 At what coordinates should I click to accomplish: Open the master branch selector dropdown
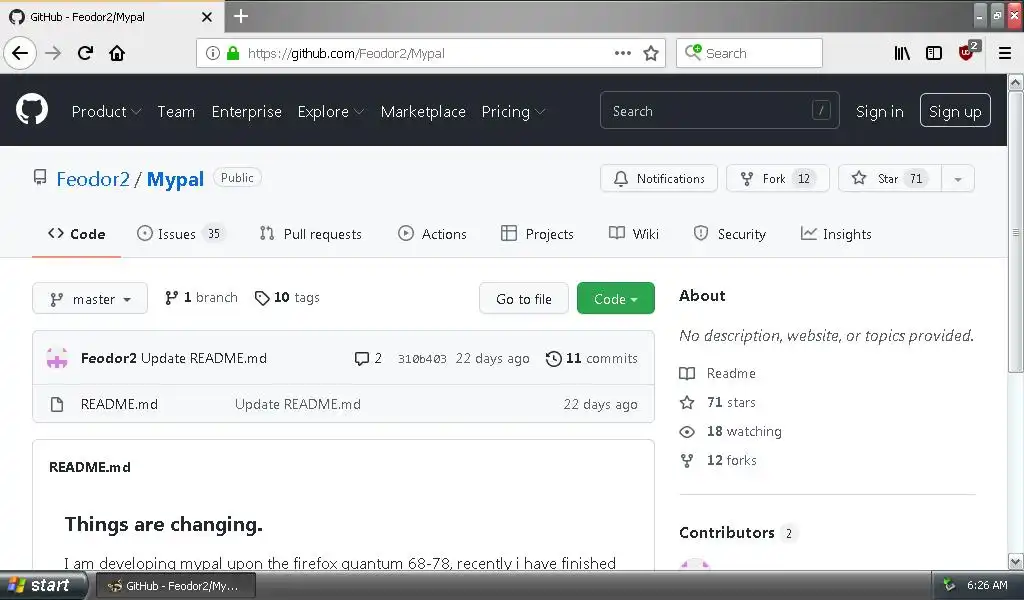(x=90, y=298)
